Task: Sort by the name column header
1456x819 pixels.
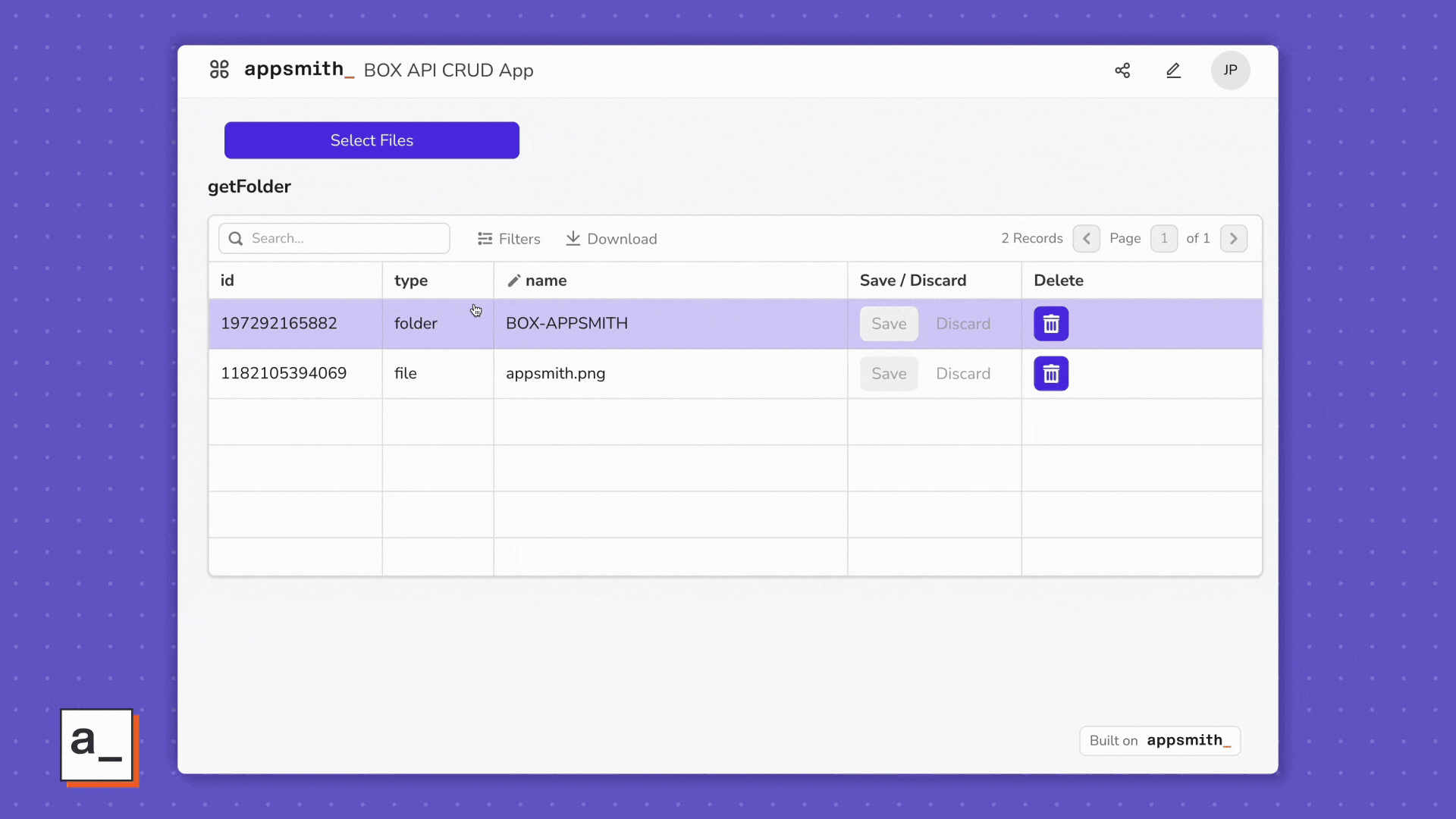Action: pos(671,281)
